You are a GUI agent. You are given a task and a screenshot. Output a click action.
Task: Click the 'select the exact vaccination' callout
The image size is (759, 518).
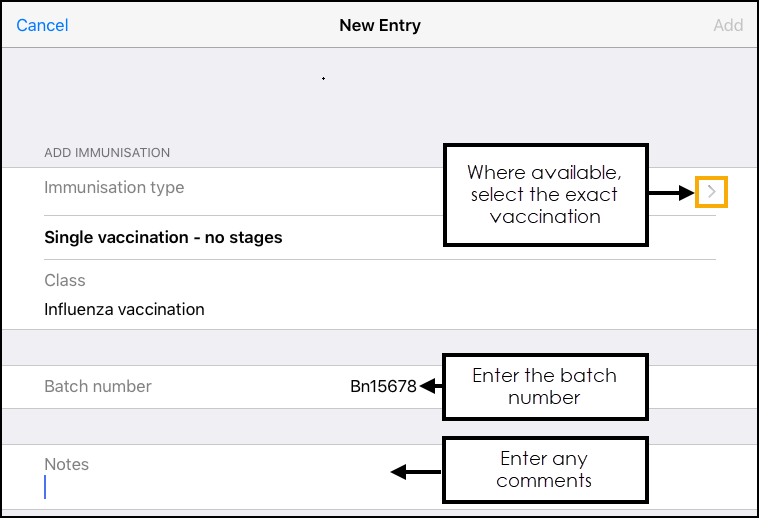click(544, 194)
